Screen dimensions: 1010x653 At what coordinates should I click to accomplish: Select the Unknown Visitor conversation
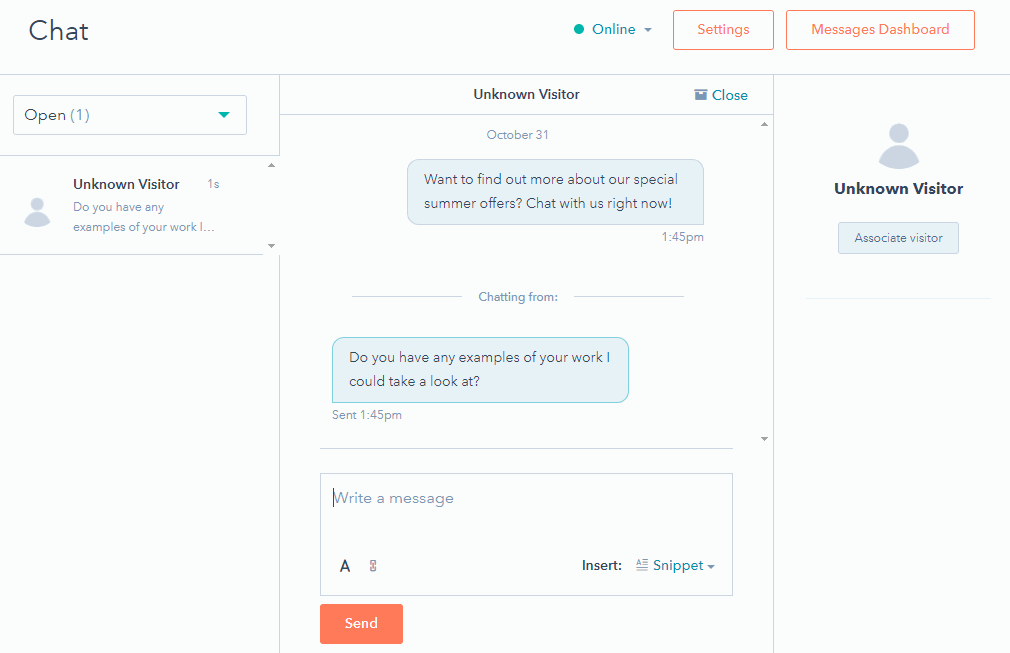(140, 205)
